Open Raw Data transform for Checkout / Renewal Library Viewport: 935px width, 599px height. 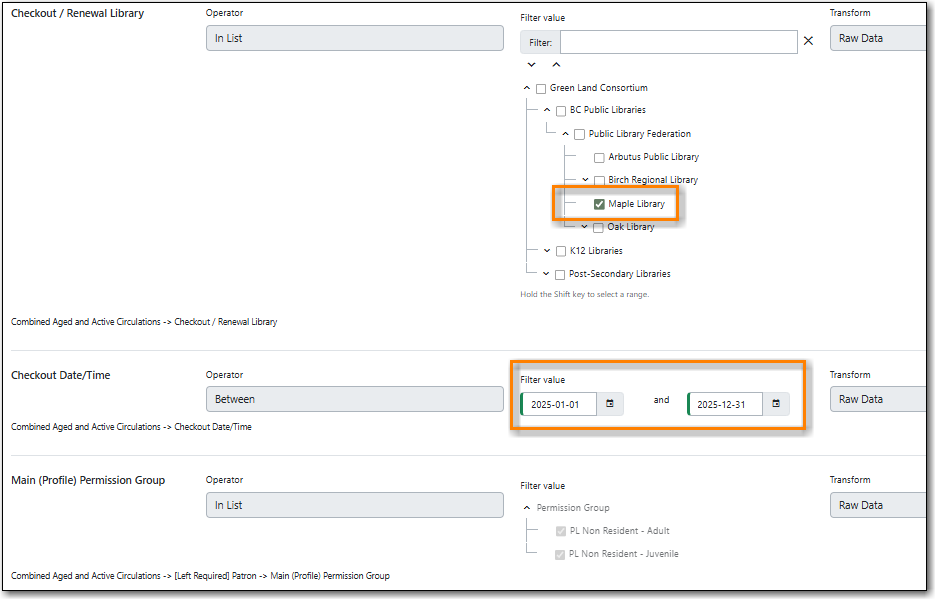(x=876, y=38)
